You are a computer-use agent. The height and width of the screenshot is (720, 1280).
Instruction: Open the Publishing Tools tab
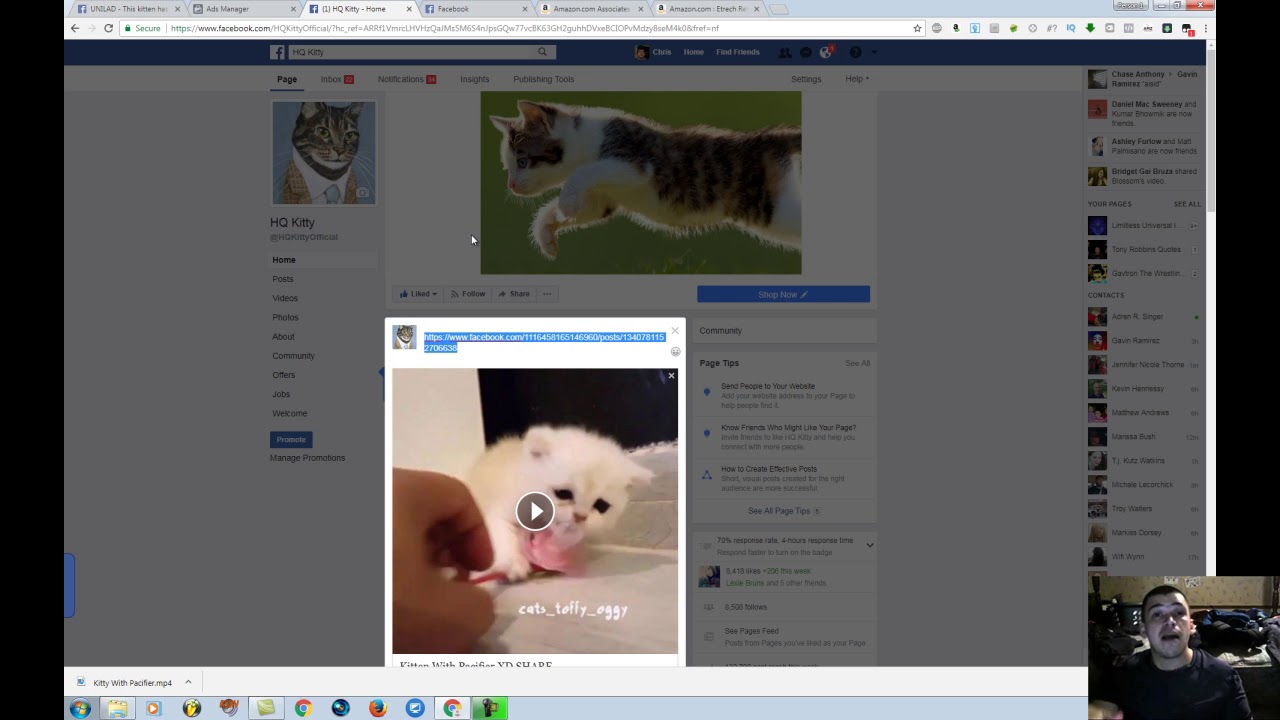[x=543, y=79]
